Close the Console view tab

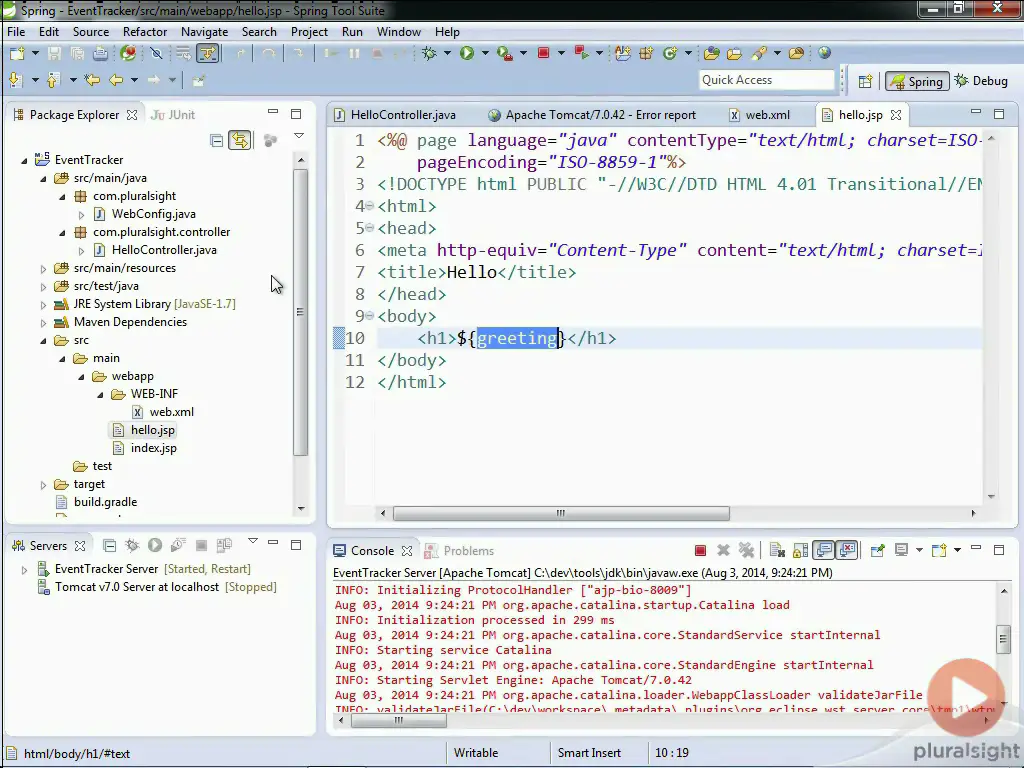[x=407, y=551]
